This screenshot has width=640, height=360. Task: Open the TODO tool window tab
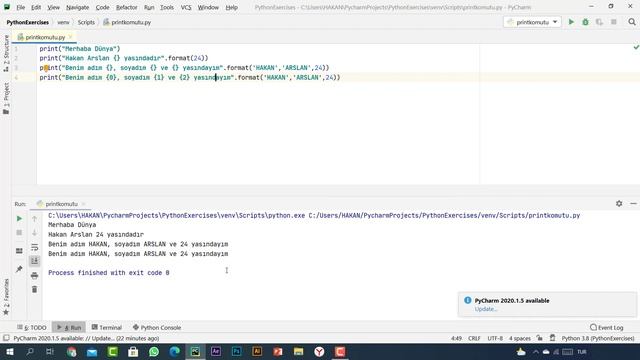coord(32,327)
